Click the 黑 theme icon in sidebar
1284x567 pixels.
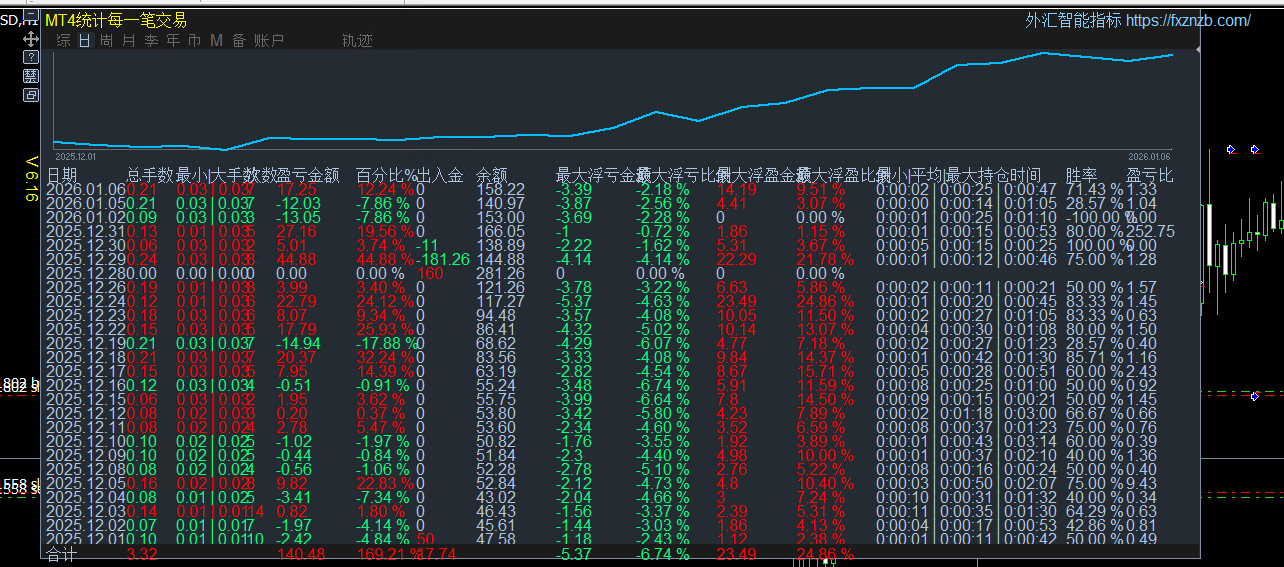click(31, 76)
